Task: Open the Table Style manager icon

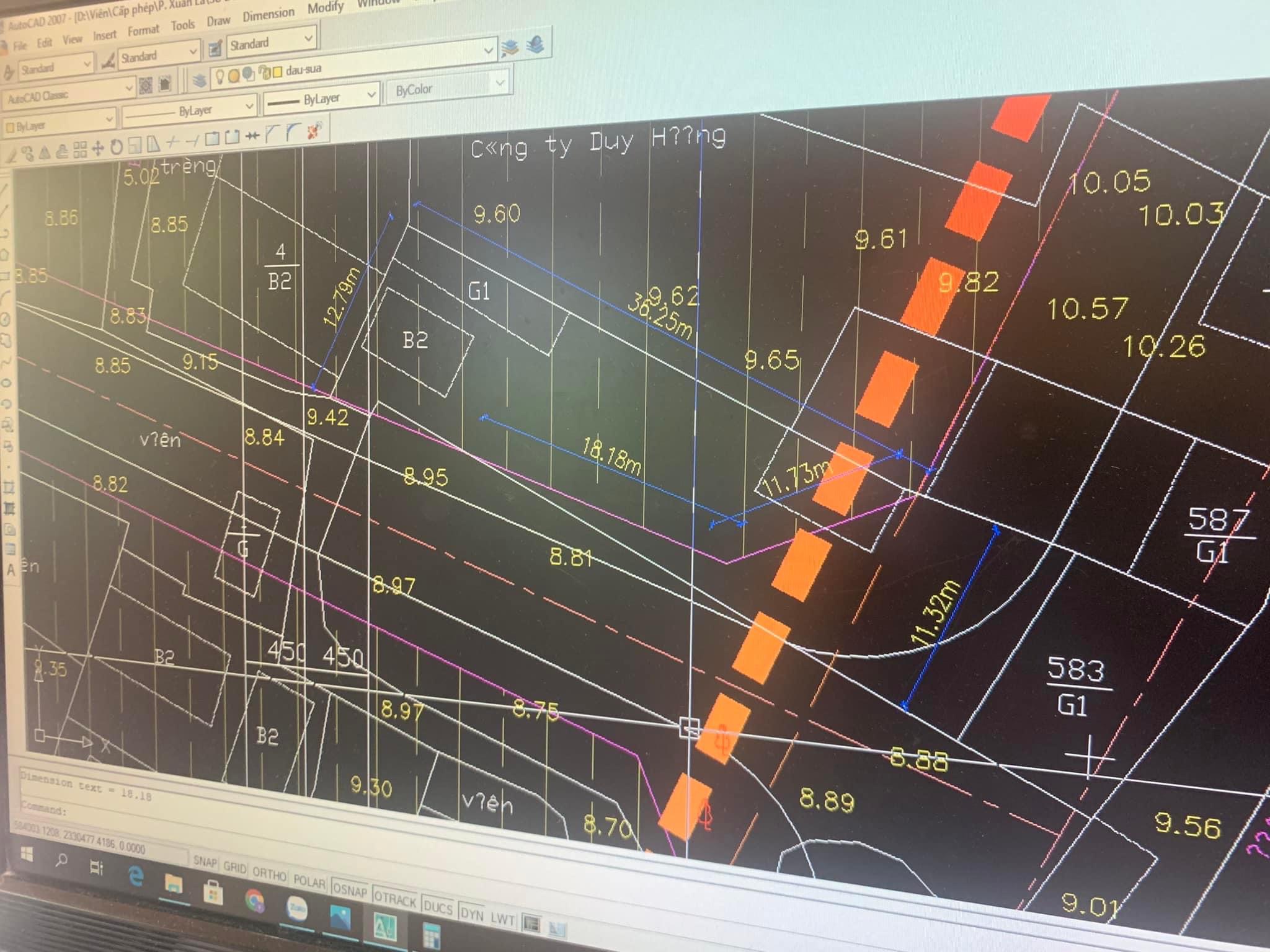Action: (x=215, y=48)
